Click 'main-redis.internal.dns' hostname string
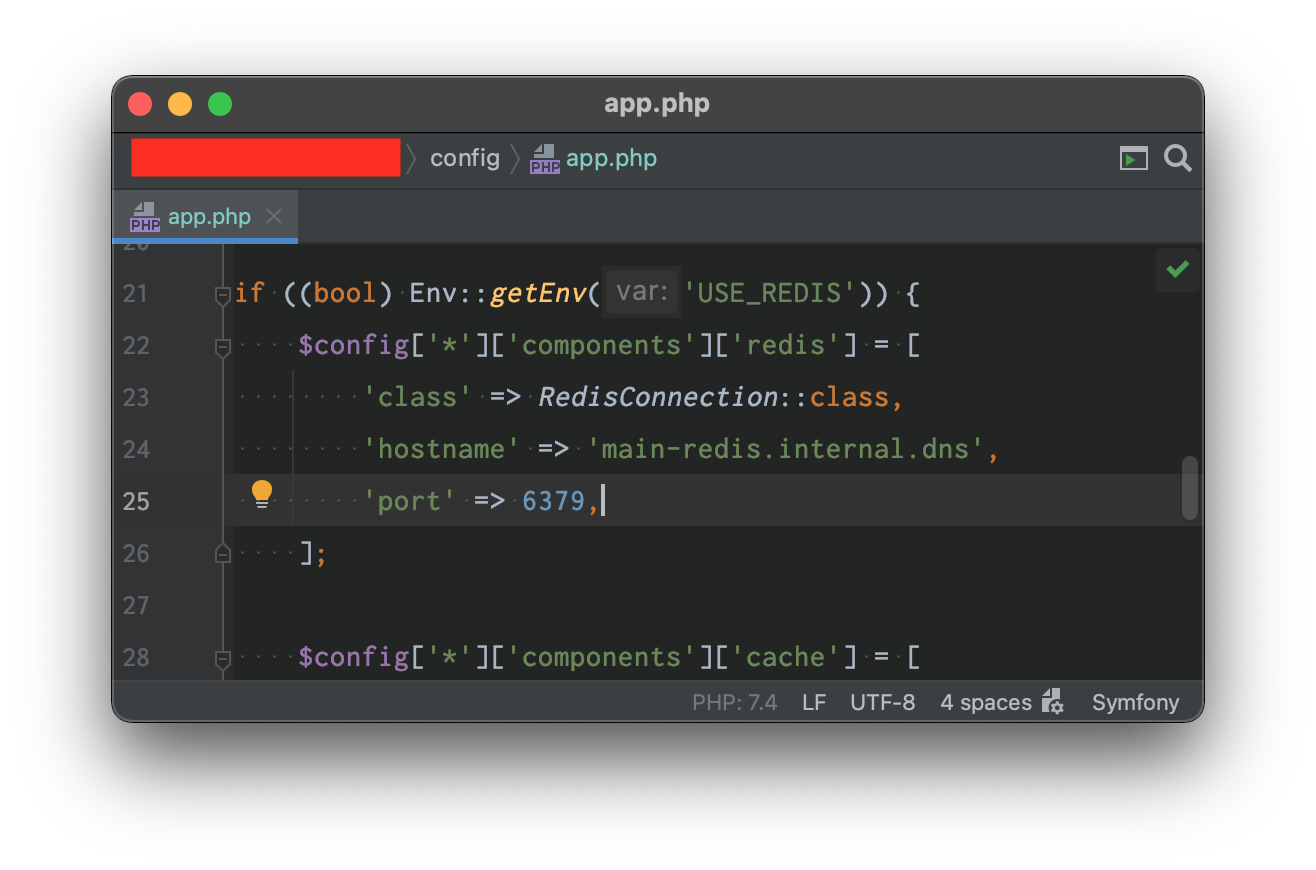 pos(786,449)
